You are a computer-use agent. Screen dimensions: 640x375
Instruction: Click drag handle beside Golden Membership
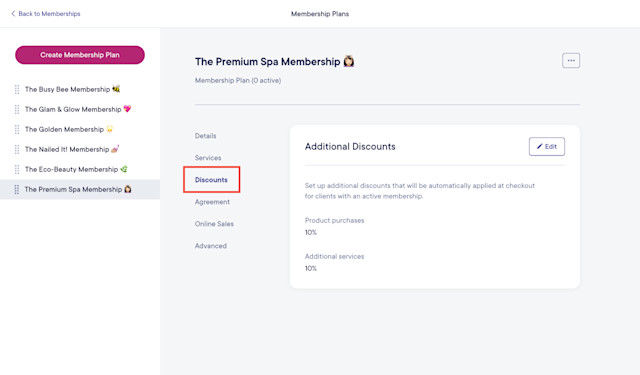17,129
